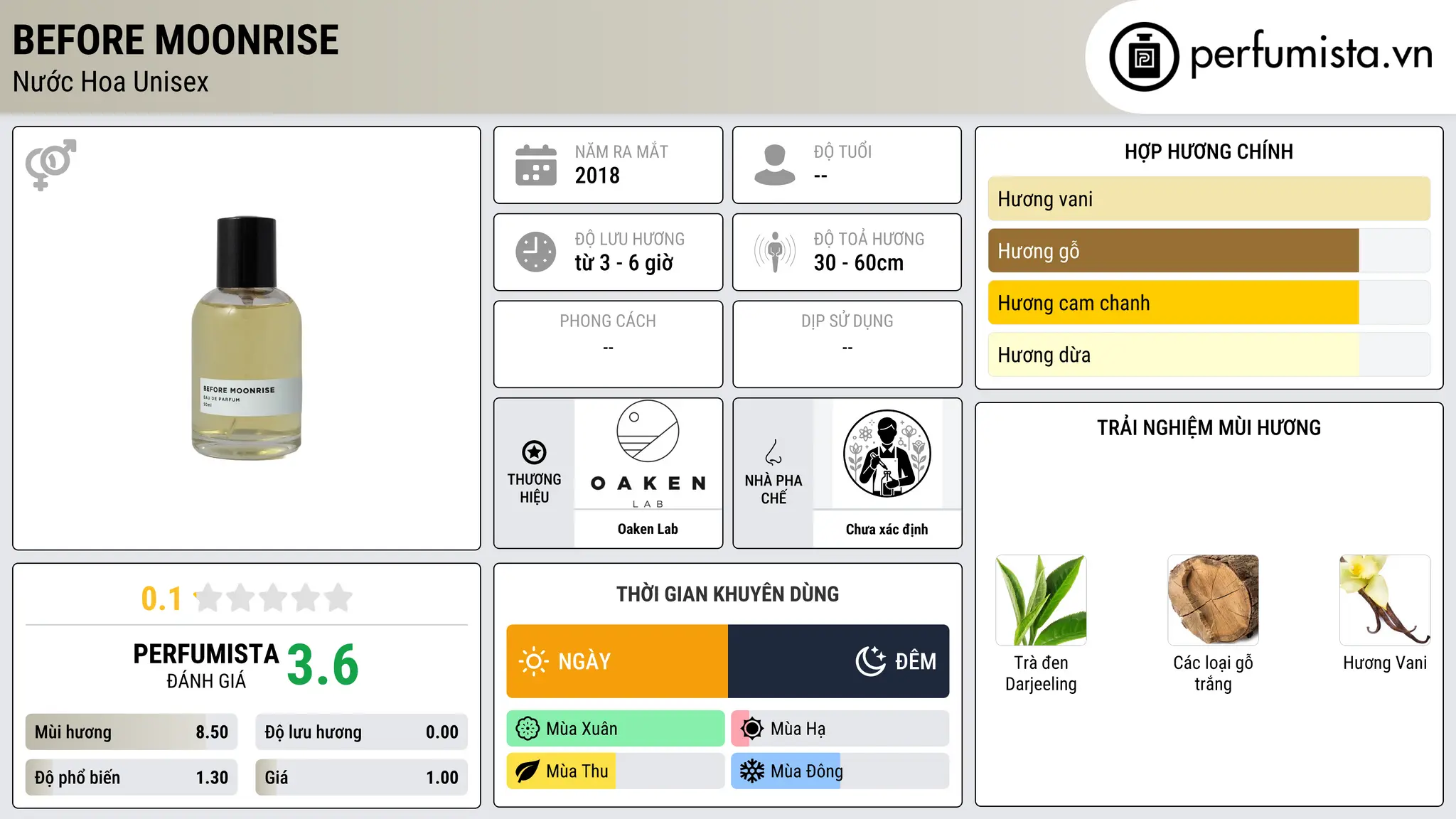Click the unisex gender symbol icon
Screen dimensions: 1456x819
pyautogui.click(x=50, y=164)
